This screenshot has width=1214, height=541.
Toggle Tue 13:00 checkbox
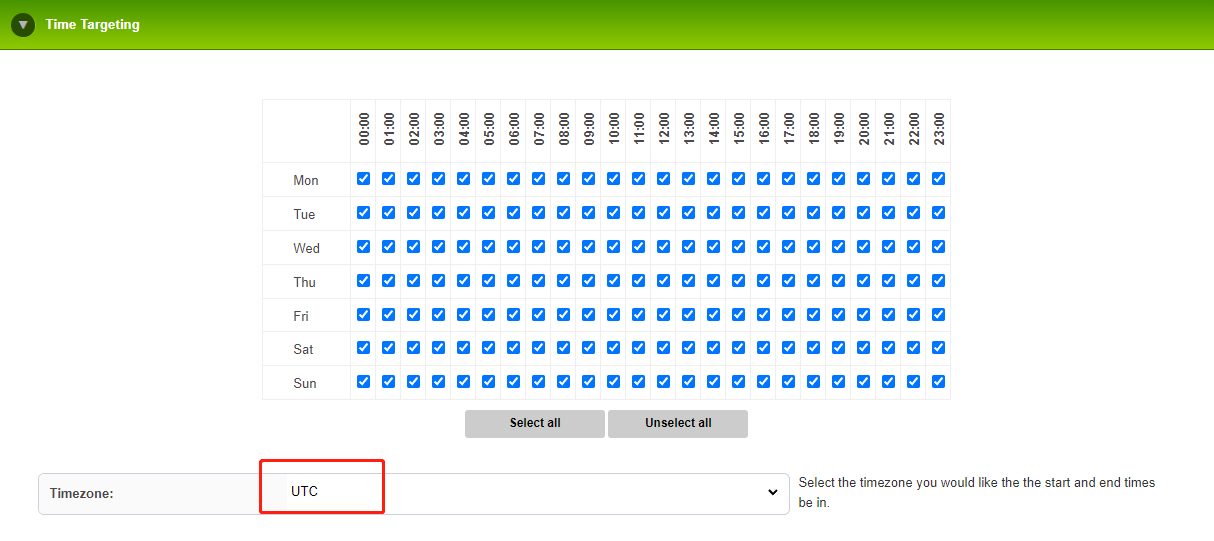[x=688, y=213]
